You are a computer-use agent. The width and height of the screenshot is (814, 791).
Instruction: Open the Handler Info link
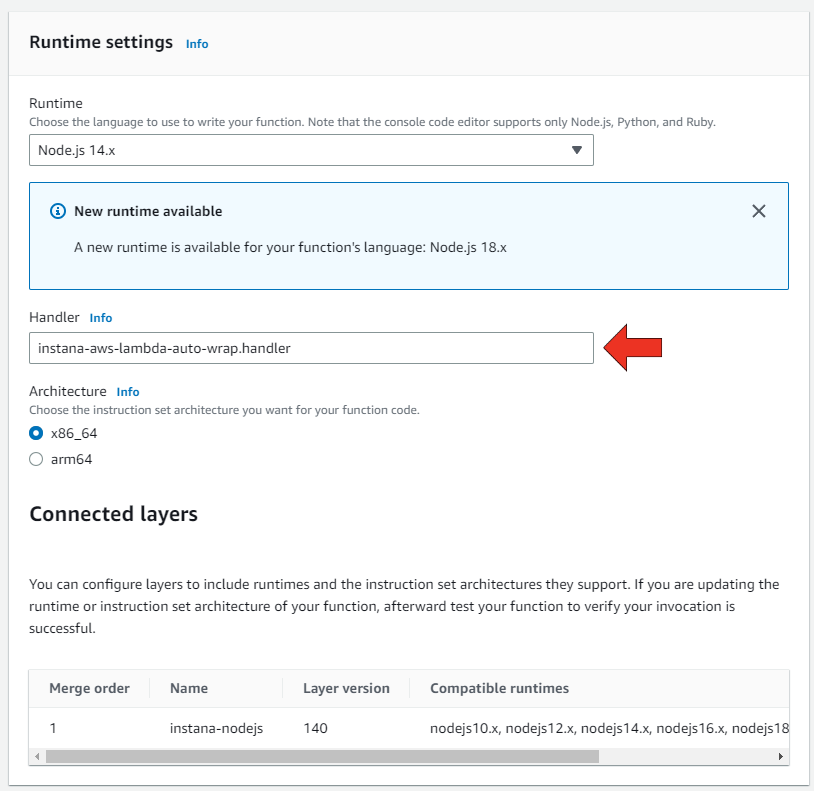101,318
